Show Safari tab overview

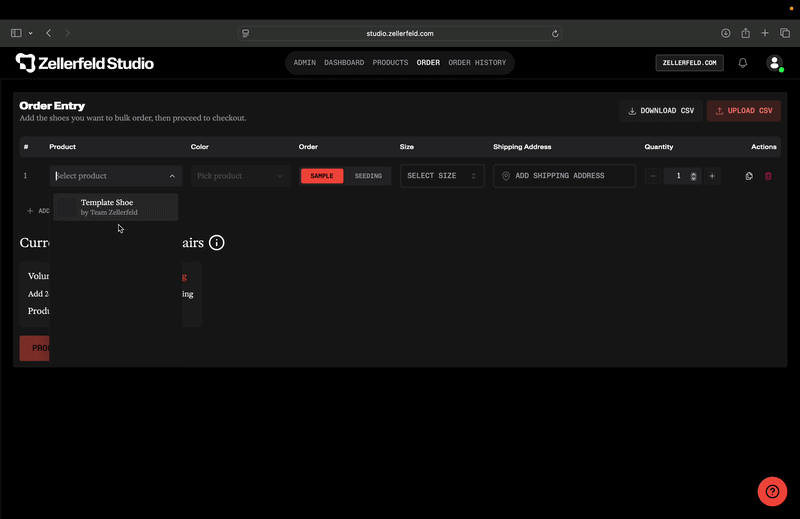[785, 33]
